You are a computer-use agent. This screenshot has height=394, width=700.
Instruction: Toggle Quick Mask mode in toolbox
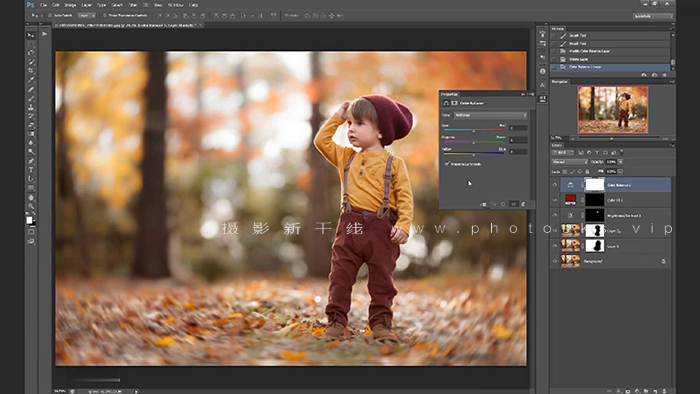pyautogui.click(x=31, y=232)
